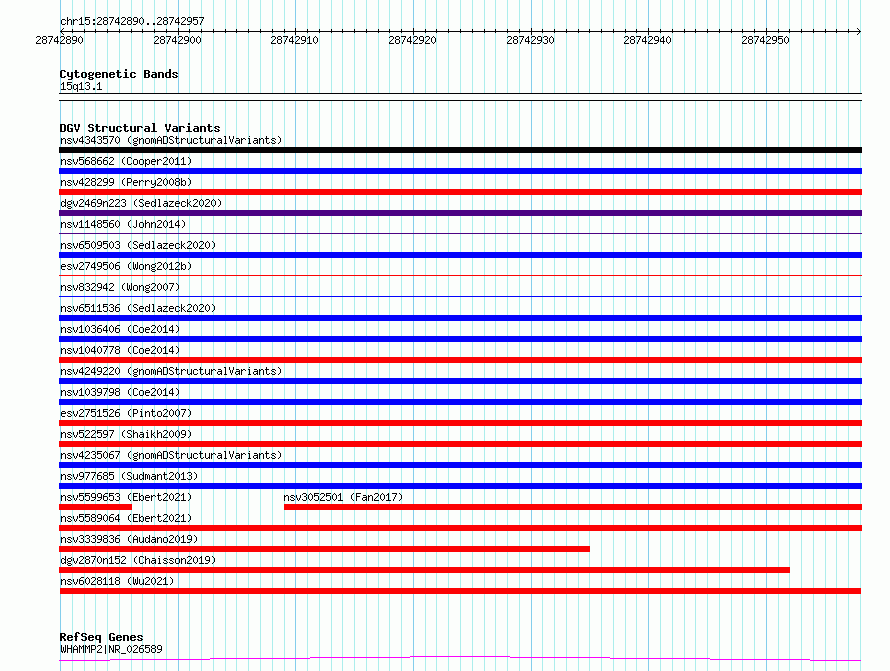Select the blue bar under nsv4249220

(460, 381)
